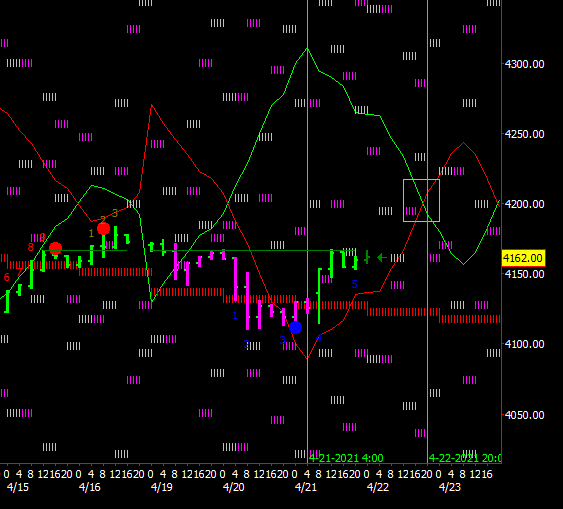Click the 4100.00 price axis label
The height and width of the screenshot is (509, 563).
pyautogui.click(x=525, y=344)
